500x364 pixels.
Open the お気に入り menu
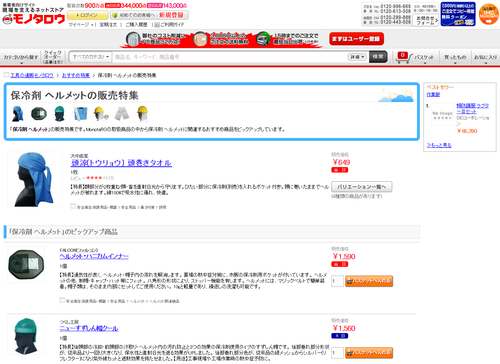click(x=485, y=58)
